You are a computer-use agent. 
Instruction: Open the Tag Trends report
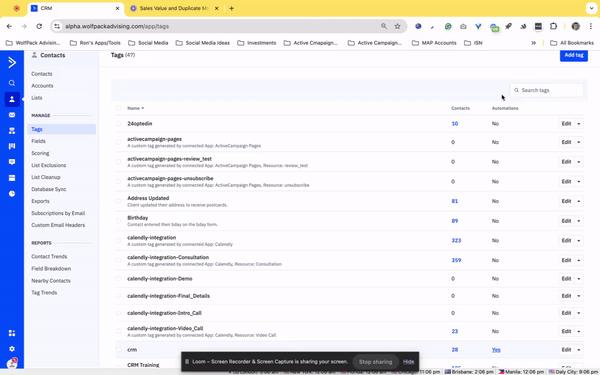coord(44,293)
